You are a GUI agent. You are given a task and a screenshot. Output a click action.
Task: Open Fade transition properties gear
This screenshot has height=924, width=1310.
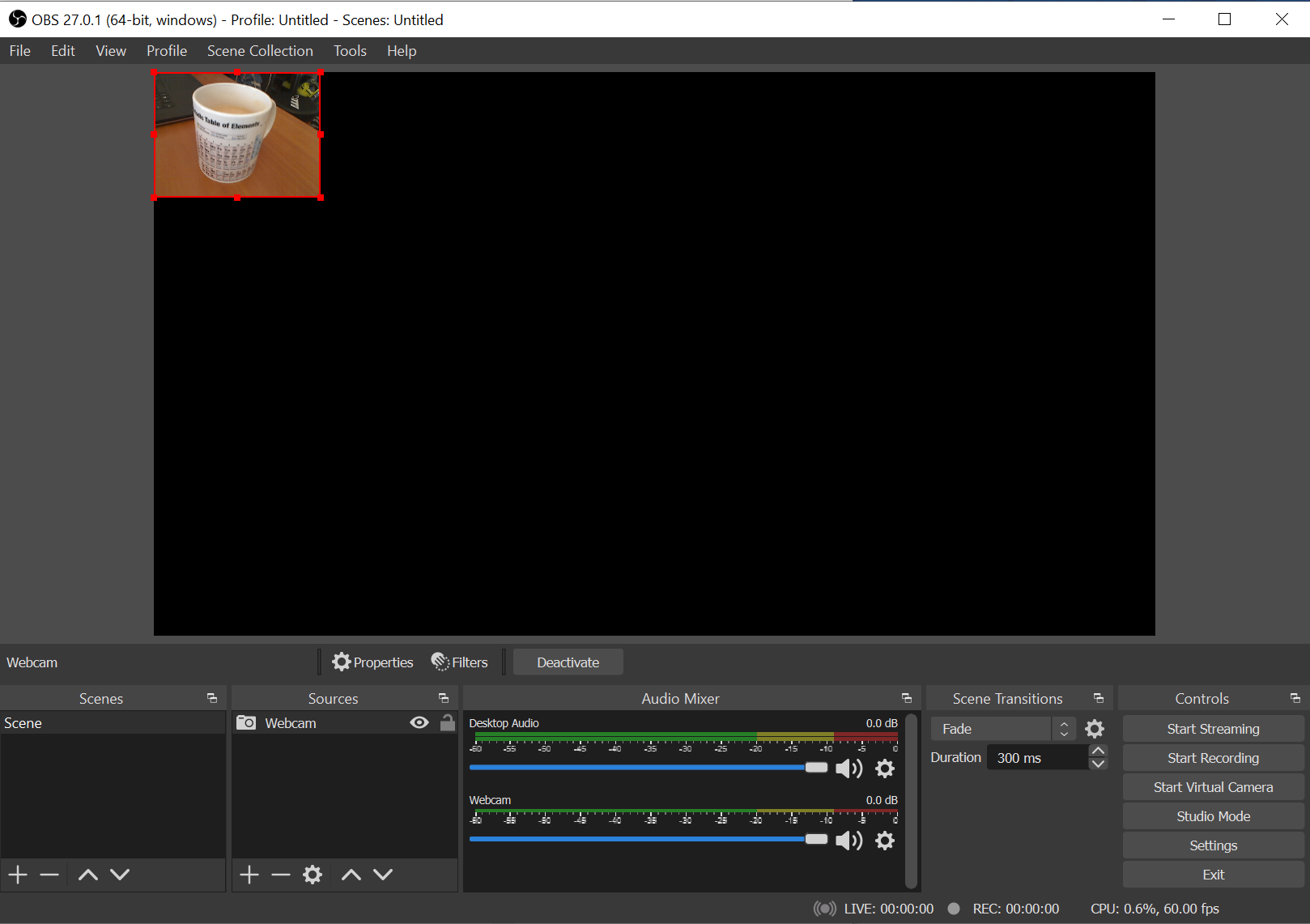pos(1095,729)
